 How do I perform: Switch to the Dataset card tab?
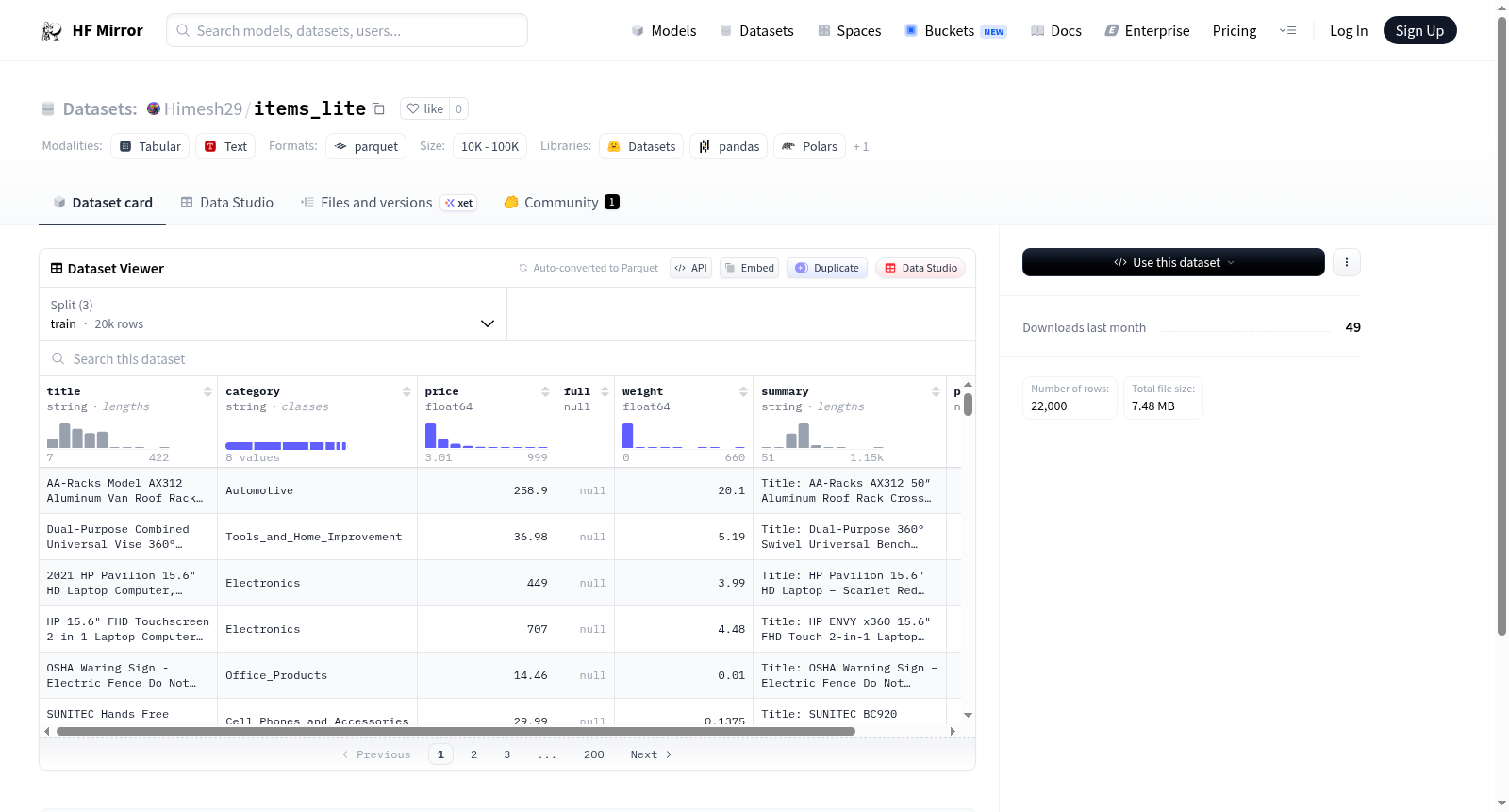pyautogui.click(x=103, y=203)
